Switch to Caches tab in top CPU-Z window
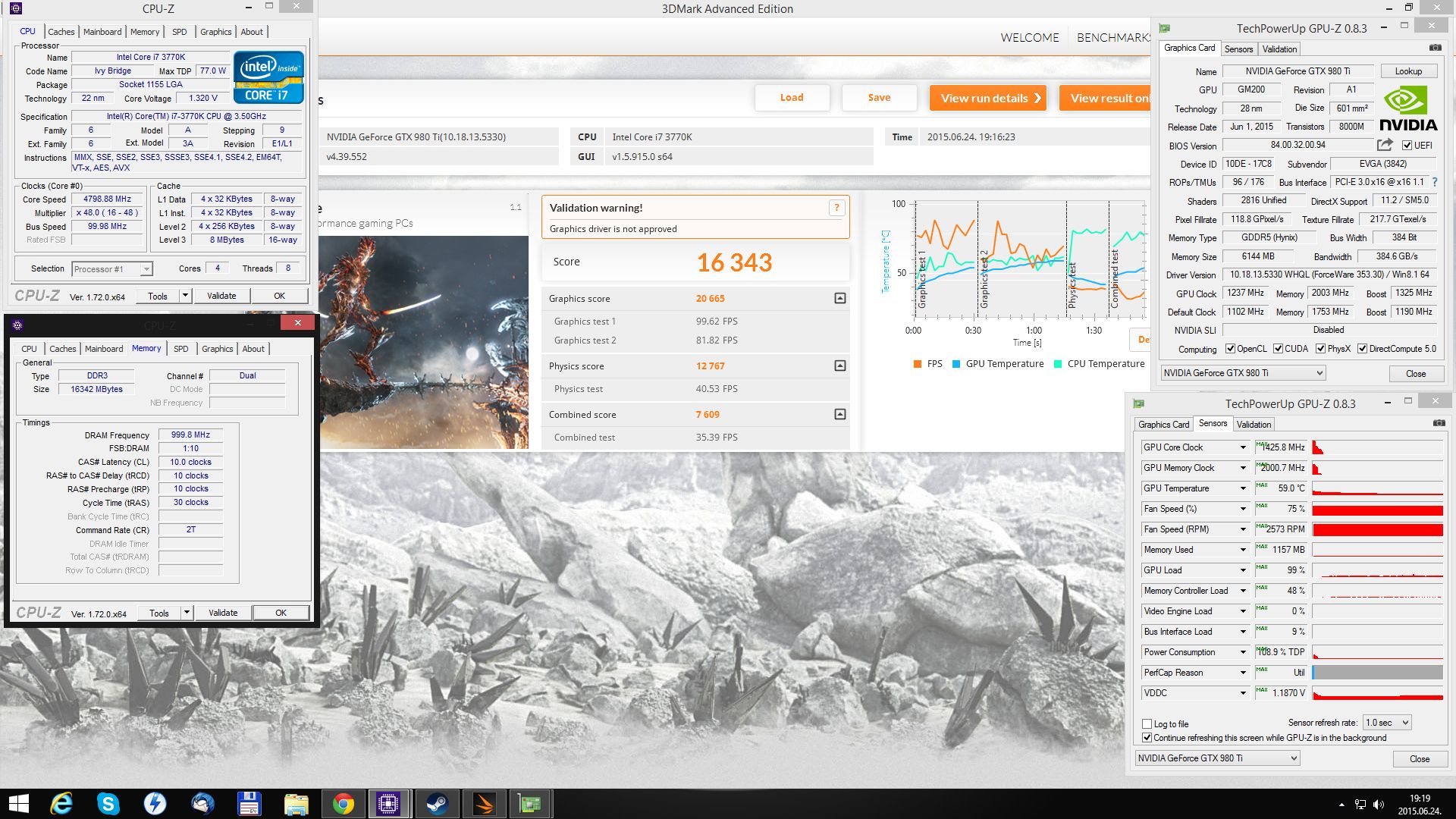Screen dimensions: 1456x819 [61, 32]
